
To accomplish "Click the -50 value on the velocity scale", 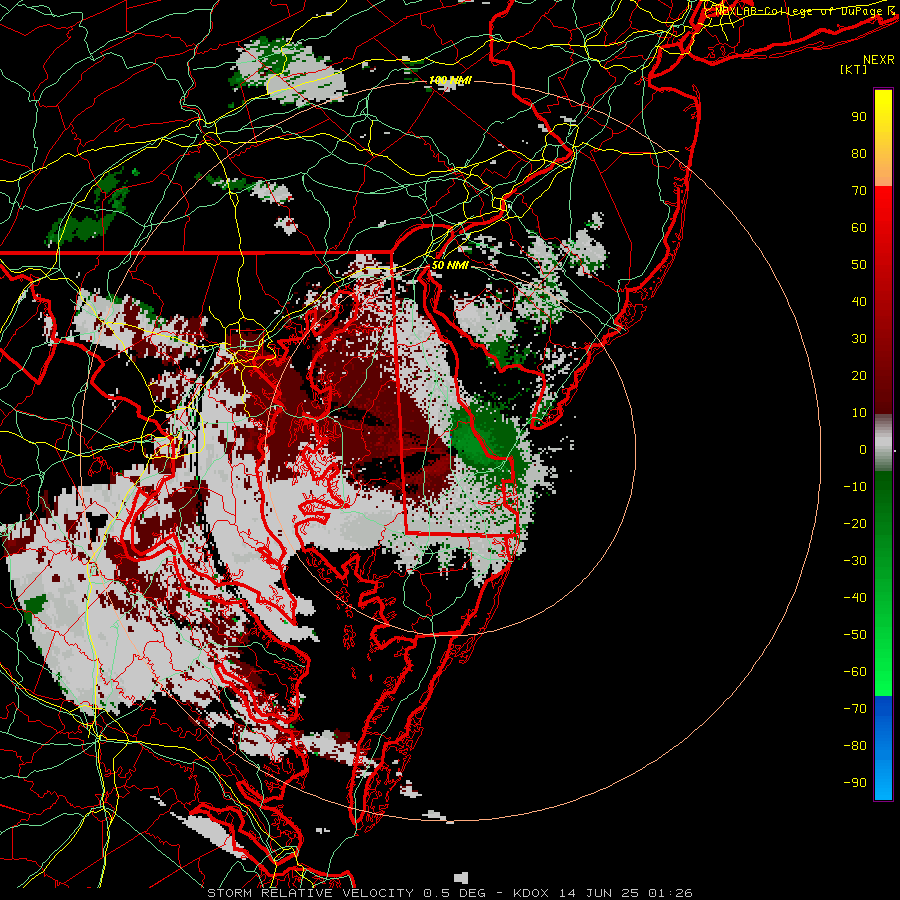I will pyautogui.click(x=855, y=635).
